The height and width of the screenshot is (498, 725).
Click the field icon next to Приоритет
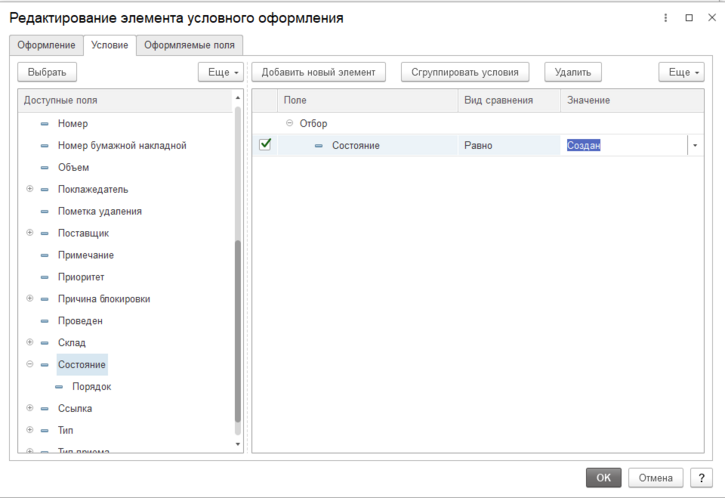tap(44, 277)
